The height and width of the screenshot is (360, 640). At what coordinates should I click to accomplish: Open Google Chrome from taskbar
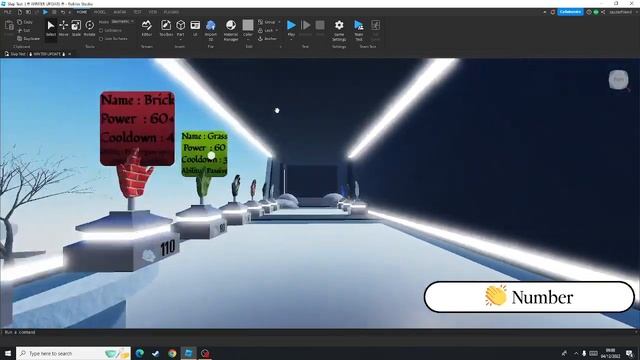coord(172,353)
